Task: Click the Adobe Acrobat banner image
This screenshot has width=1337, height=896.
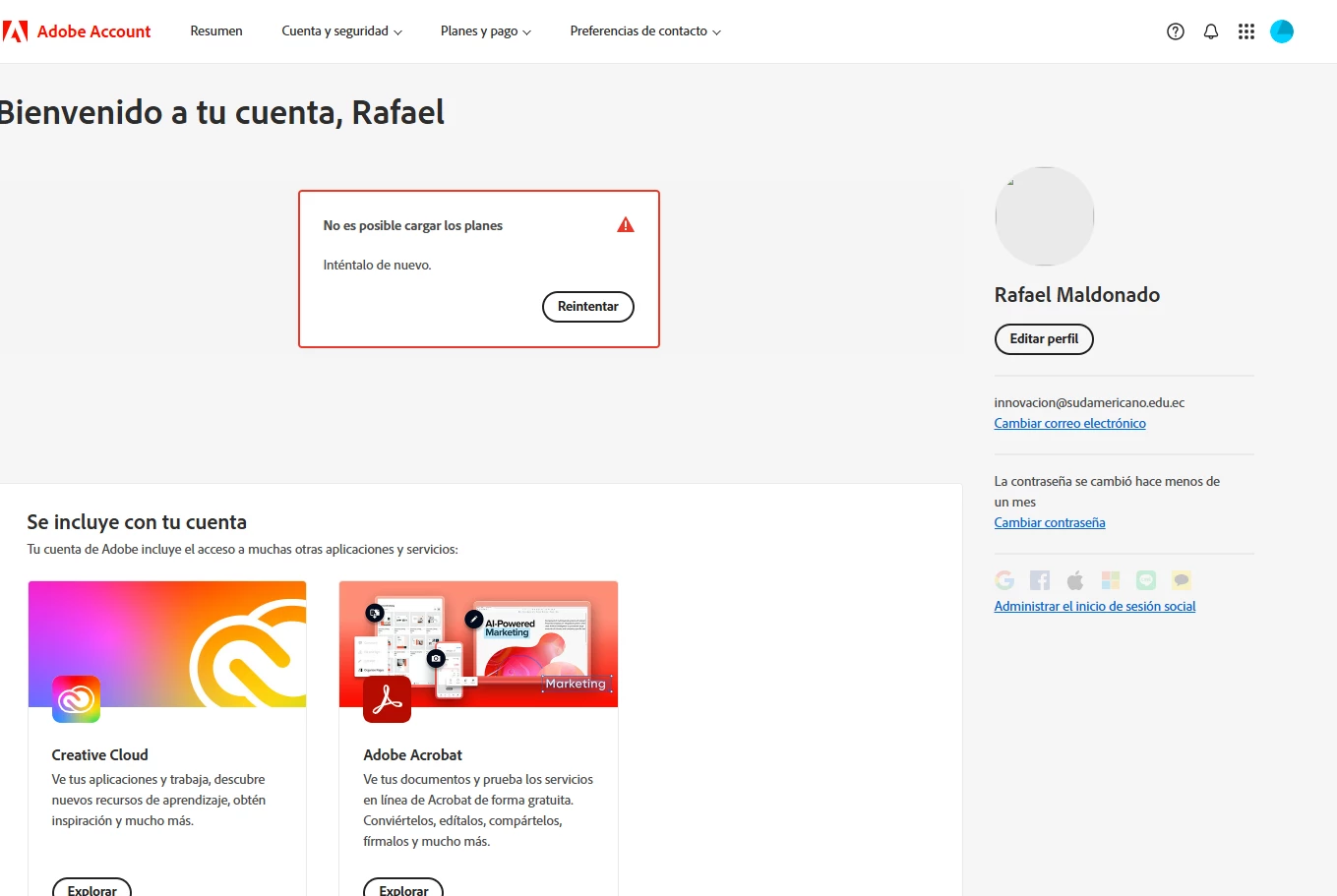Action: coord(478,644)
